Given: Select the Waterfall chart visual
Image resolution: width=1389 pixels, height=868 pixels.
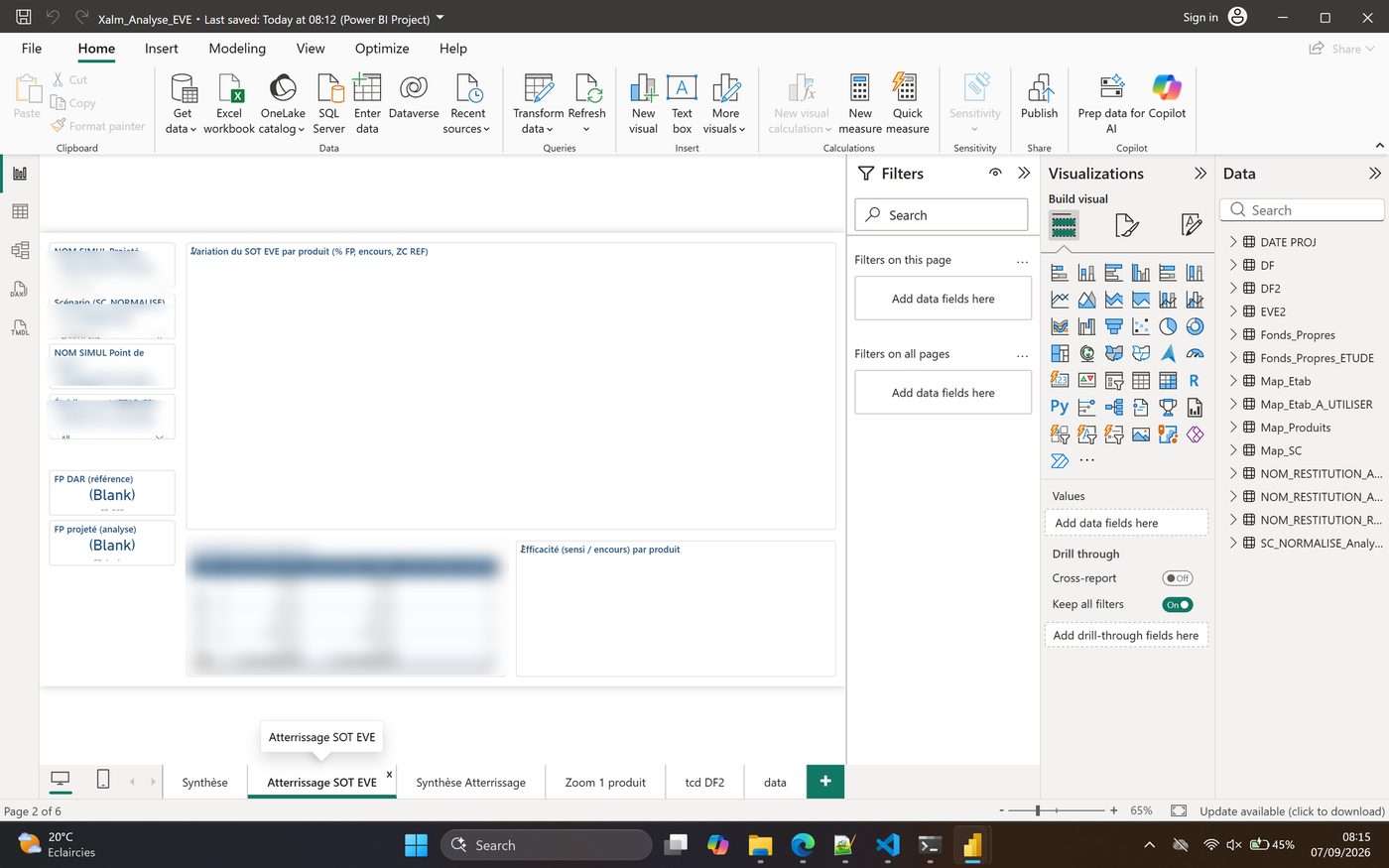Looking at the screenshot, I should click(1087, 326).
